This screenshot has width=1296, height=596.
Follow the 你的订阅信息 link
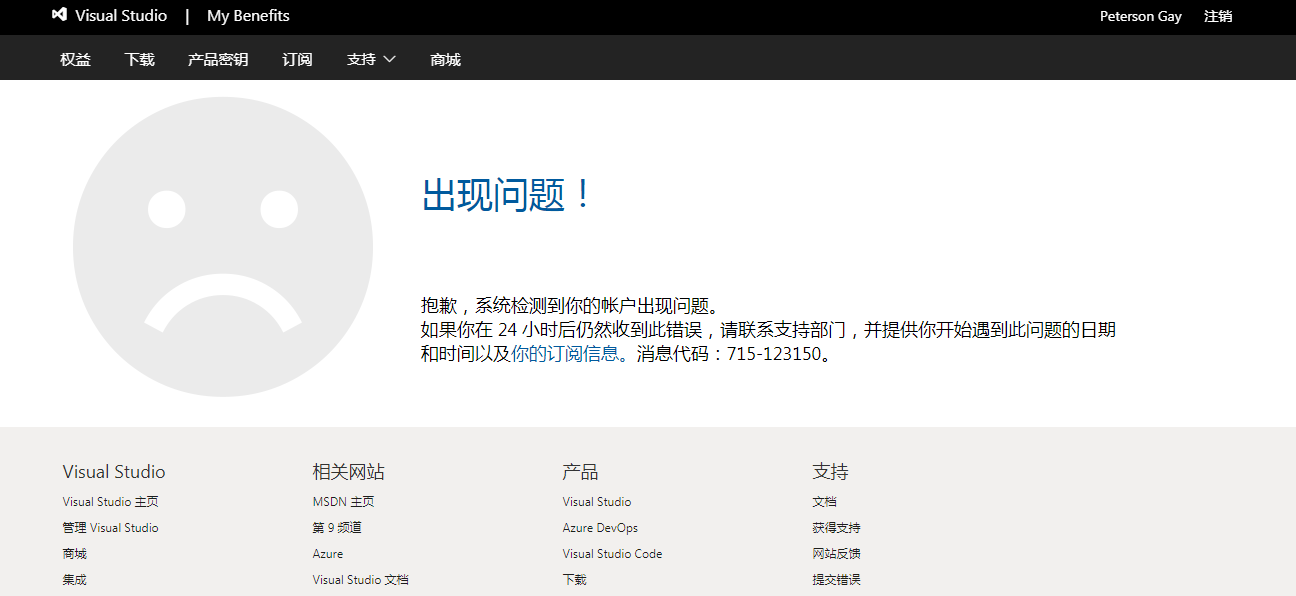pos(565,353)
